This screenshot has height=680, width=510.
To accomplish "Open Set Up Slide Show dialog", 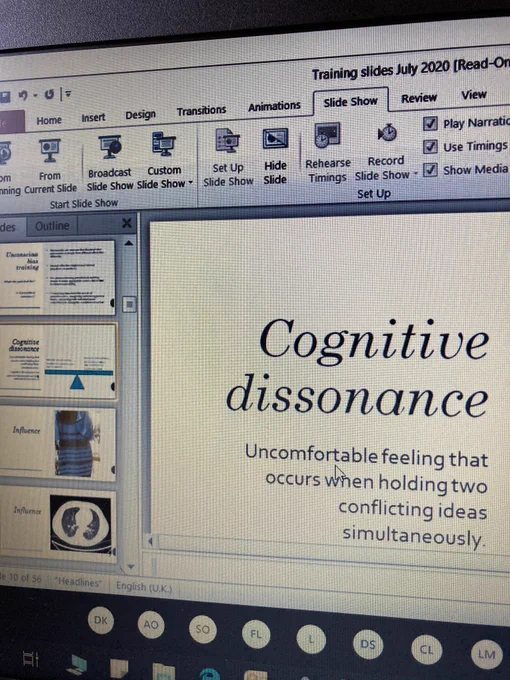I will click(x=228, y=158).
